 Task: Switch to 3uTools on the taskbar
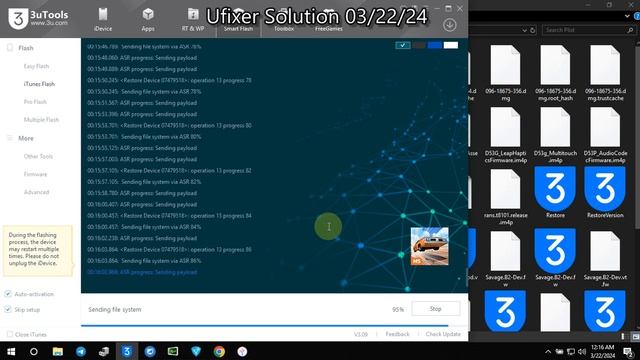pos(127,351)
